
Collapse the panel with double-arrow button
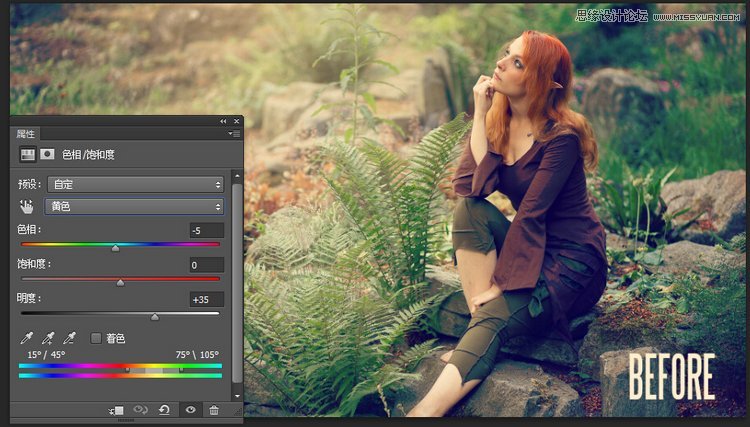click(x=223, y=121)
